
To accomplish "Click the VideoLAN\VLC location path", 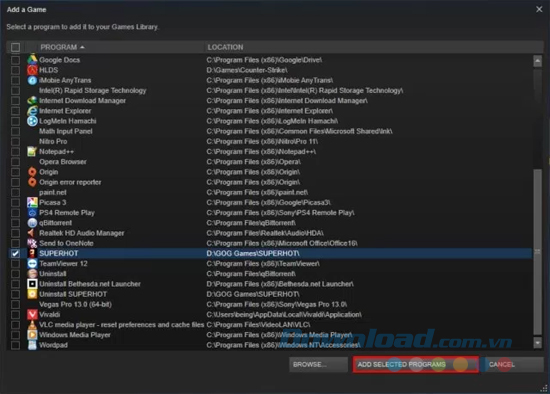I will coord(258,325).
